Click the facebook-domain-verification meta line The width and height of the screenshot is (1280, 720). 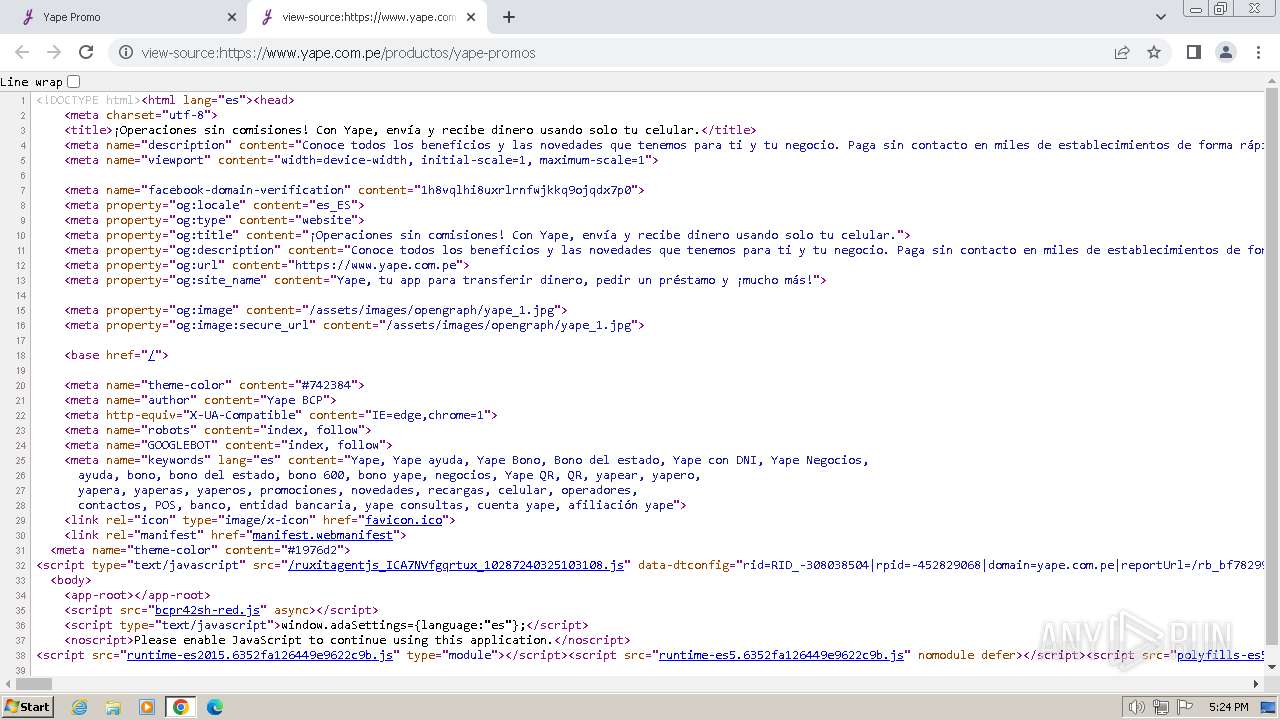click(355, 190)
